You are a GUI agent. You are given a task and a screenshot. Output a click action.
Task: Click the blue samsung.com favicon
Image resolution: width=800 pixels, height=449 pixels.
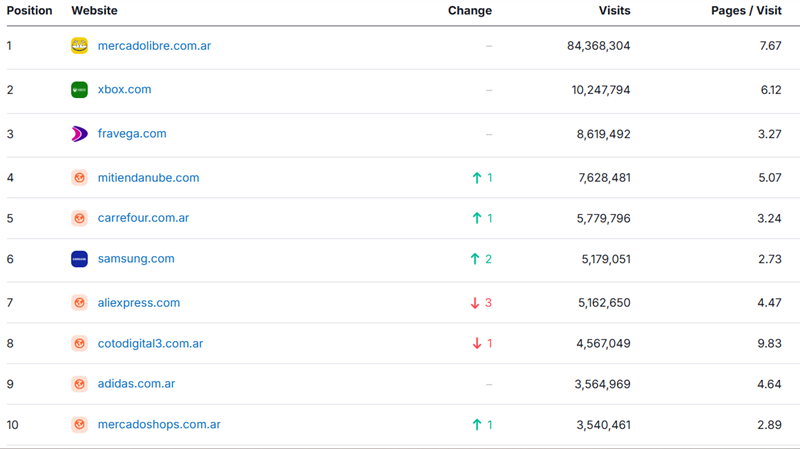pyautogui.click(x=79, y=259)
